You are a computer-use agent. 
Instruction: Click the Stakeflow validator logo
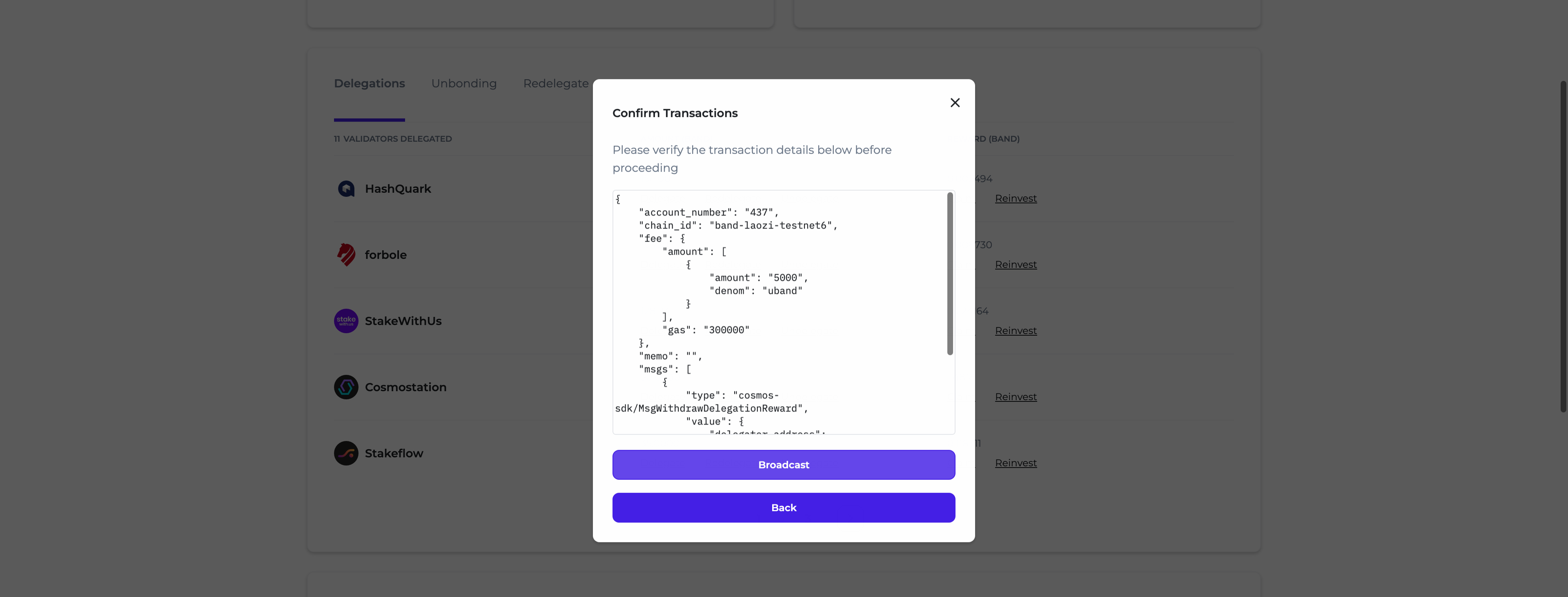346,453
